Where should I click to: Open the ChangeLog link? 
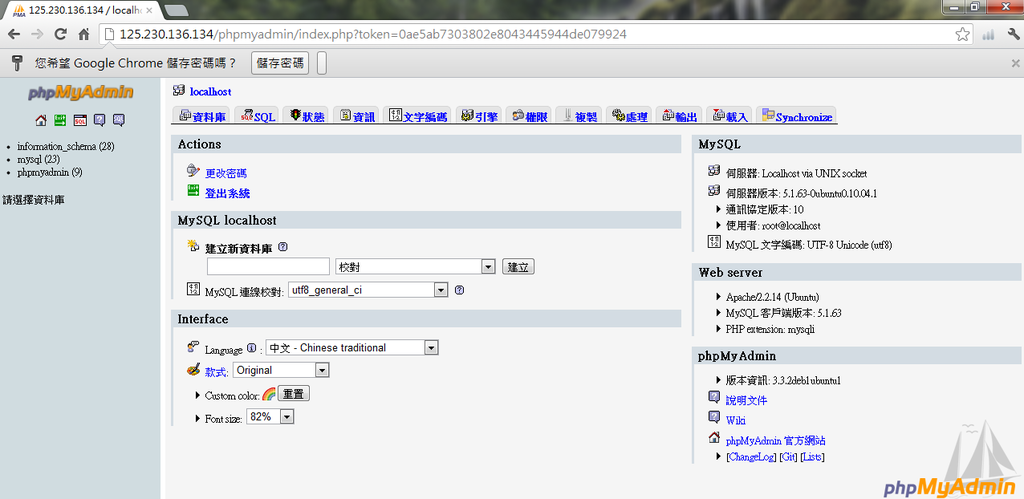coord(752,457)
